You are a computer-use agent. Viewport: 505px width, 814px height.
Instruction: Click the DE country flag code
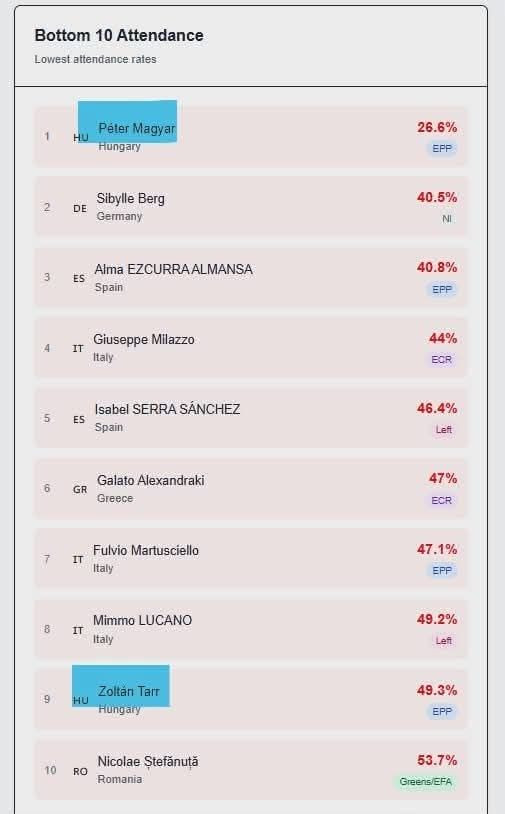[x=80, y=209]
